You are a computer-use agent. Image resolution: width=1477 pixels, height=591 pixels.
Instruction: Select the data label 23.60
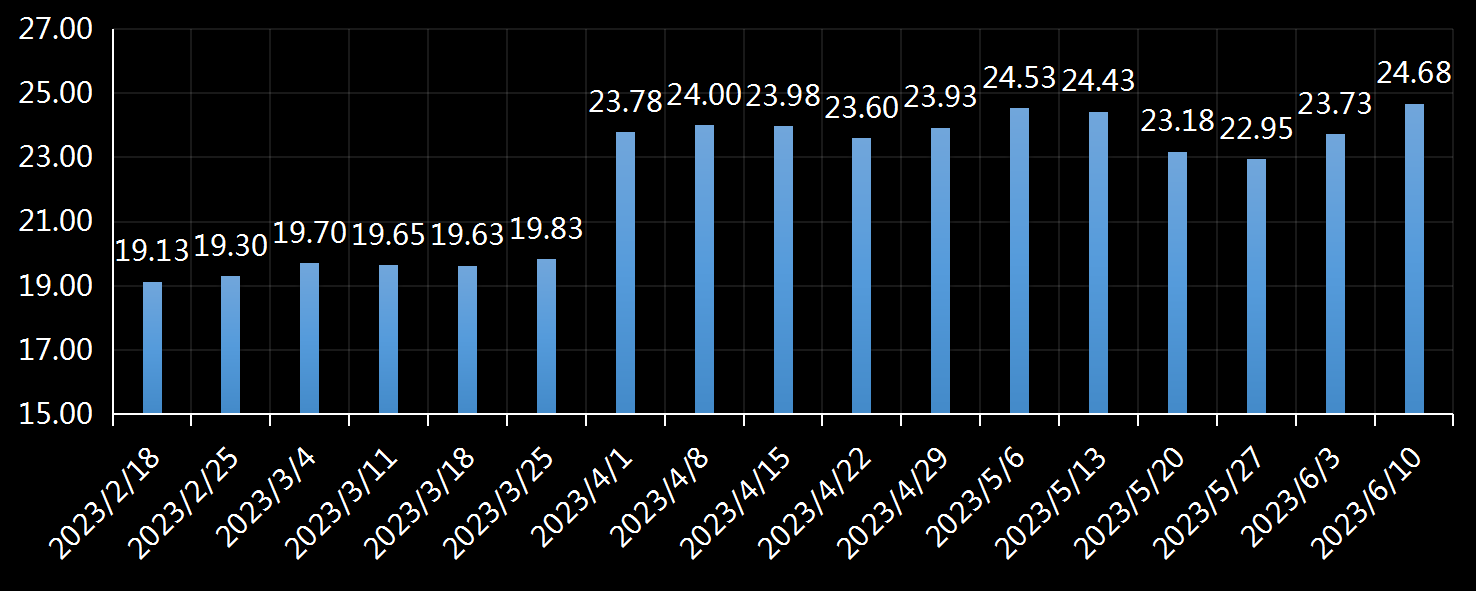(x=861, y=108)
